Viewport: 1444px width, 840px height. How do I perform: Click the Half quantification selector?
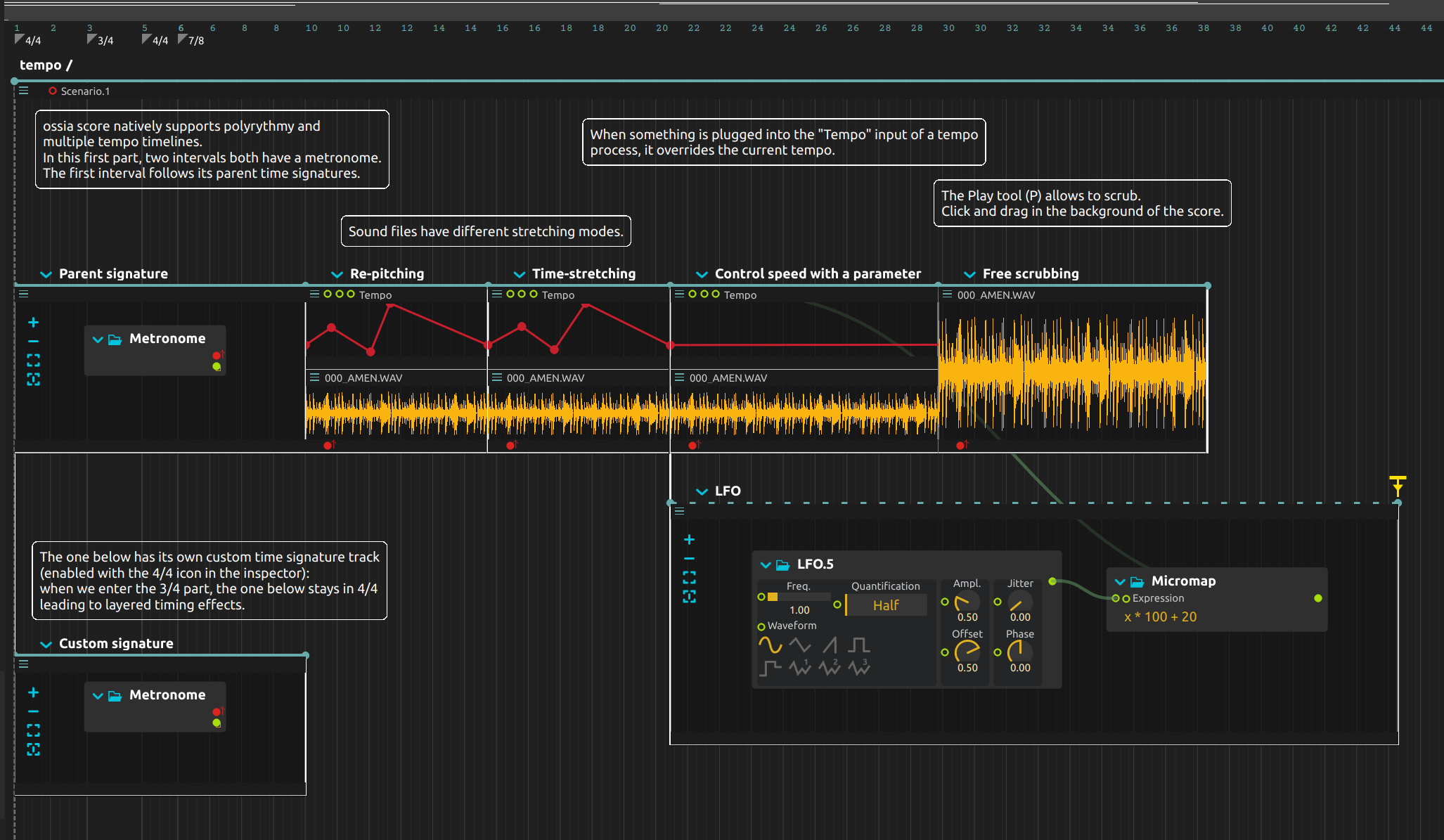pyautogui.click(x=886, y=605)
